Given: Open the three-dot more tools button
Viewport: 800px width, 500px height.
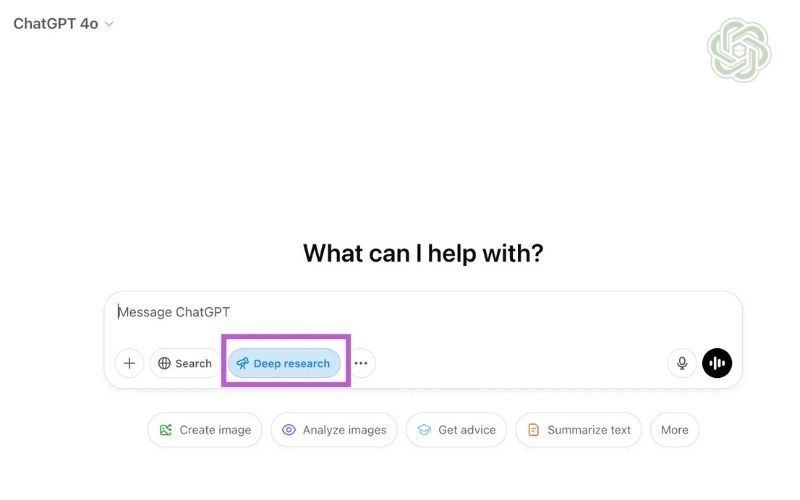Looking at the screenshot, I should [x=361, y=363].
